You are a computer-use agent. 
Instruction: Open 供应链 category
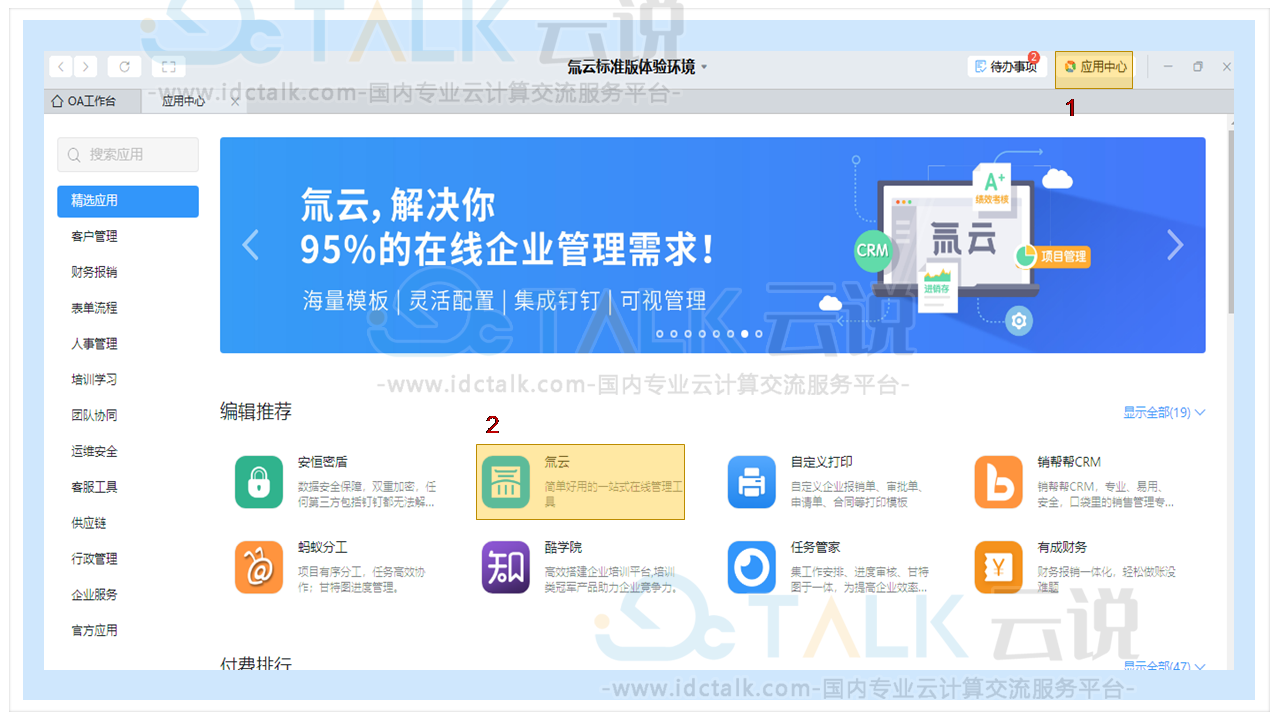[88, 523]
